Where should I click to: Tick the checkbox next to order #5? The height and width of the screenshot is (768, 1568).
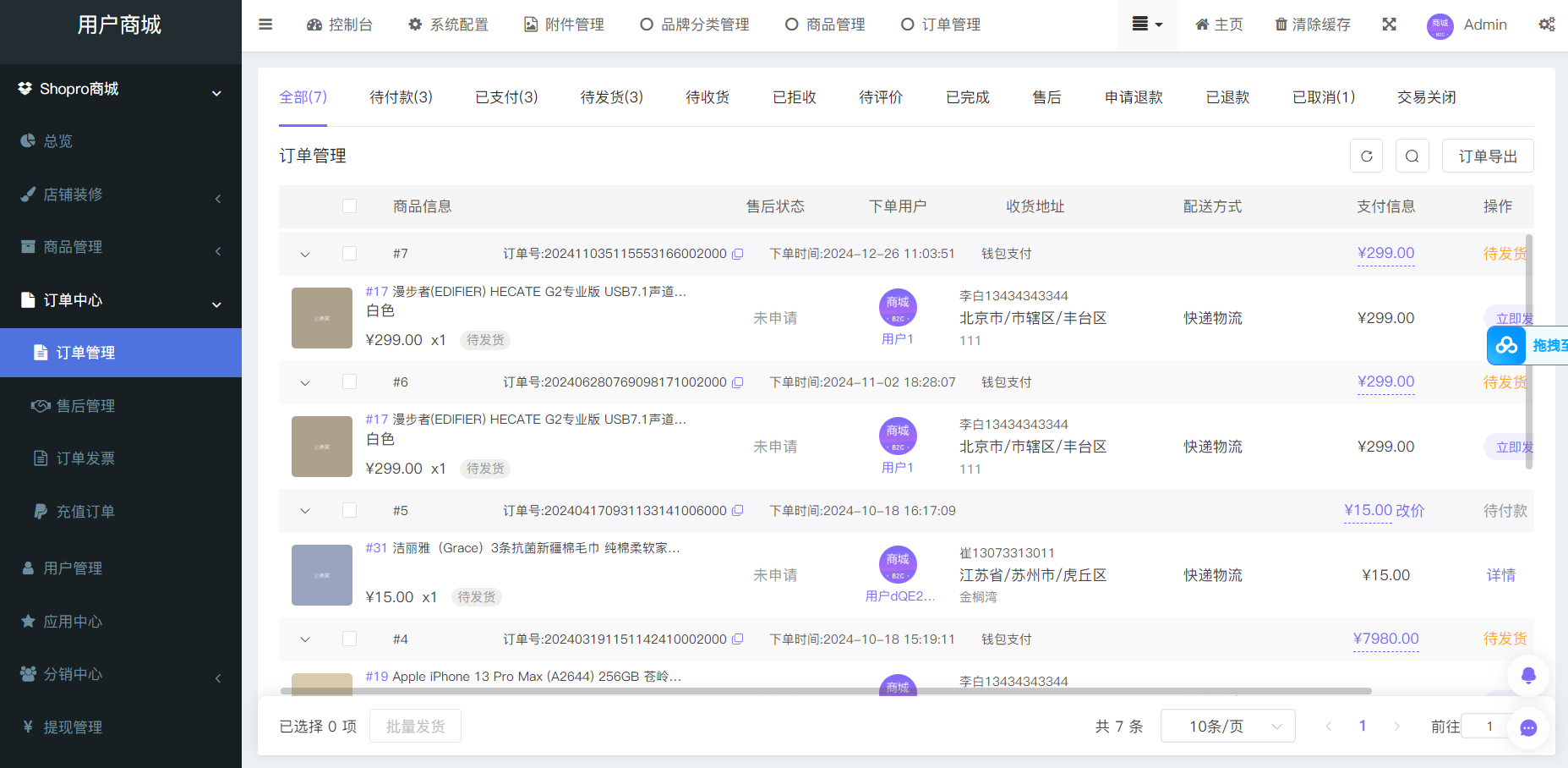(x=349, y=510)
